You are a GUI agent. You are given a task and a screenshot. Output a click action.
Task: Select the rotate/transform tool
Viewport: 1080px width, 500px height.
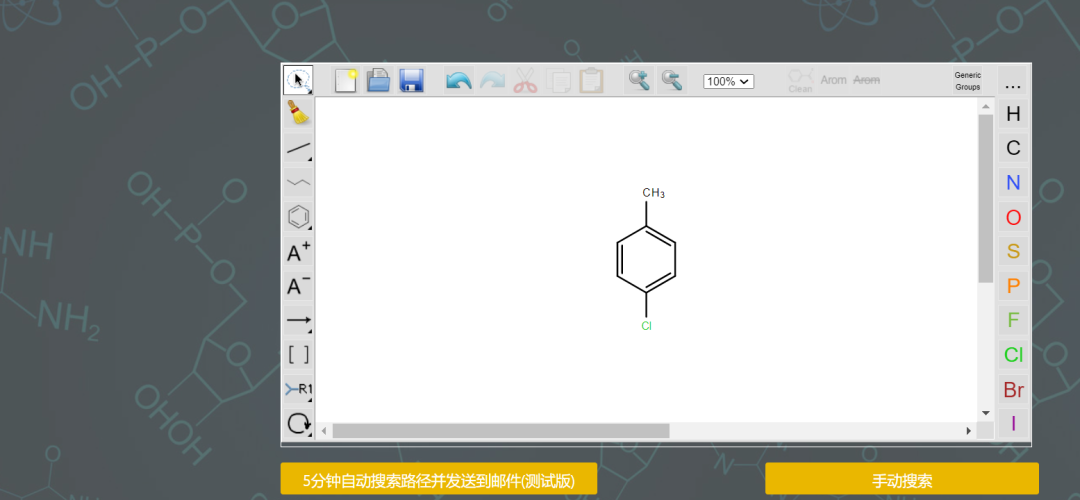tap(298, 424)
